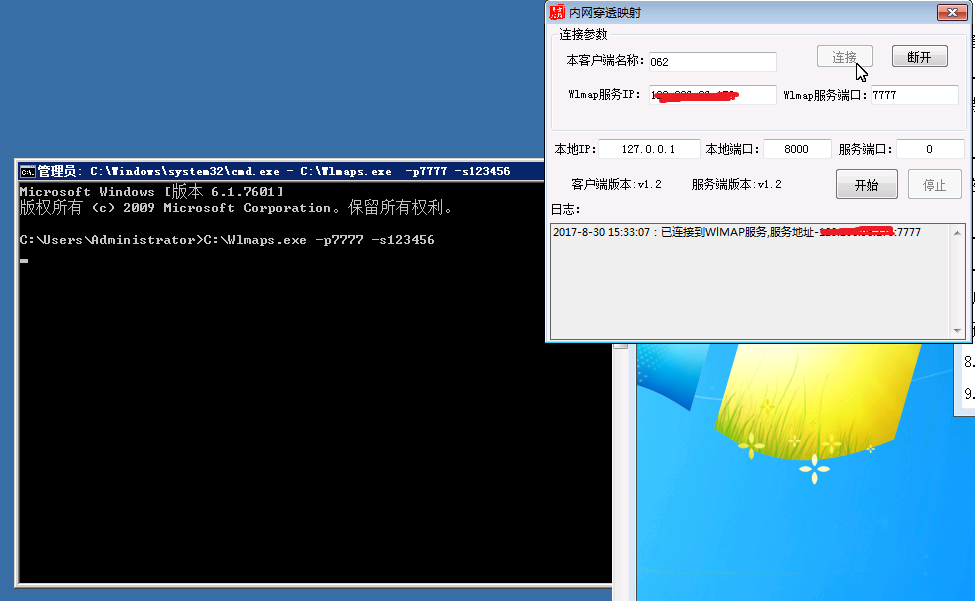Screen dimensions: 975x601
Task: Focus the 本地端口 field with 8000
Action: (x=797, y=149)
